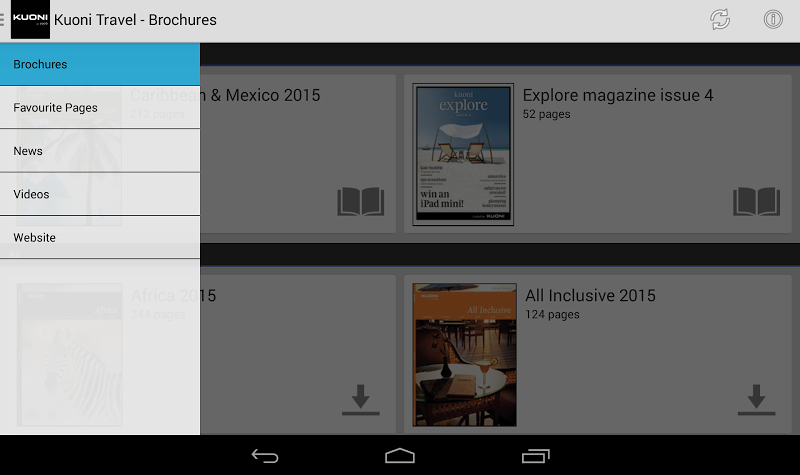Tap the '& Mexico 2015' title text
800x475 pixels.
(x=265, y=95)
